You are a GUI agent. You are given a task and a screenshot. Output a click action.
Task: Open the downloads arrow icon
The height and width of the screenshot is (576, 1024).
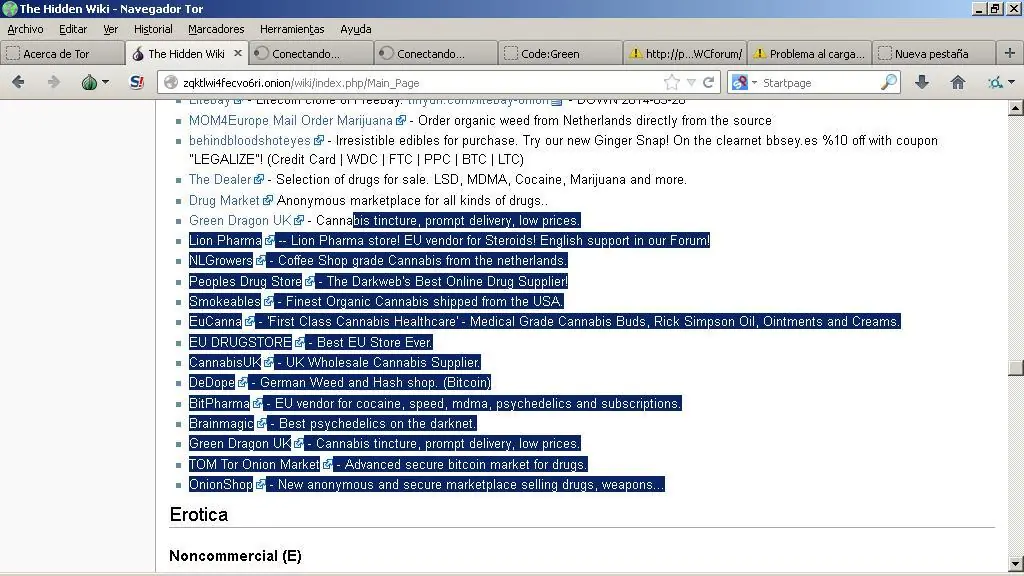(x=921, y=82)
